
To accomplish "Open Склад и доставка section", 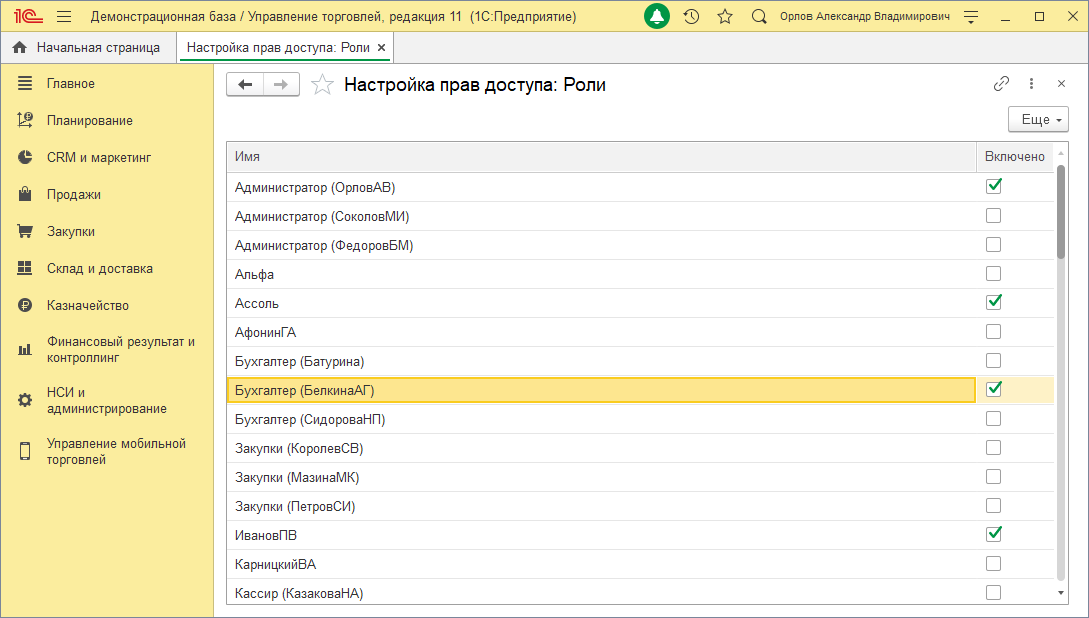I will (99, 268).
